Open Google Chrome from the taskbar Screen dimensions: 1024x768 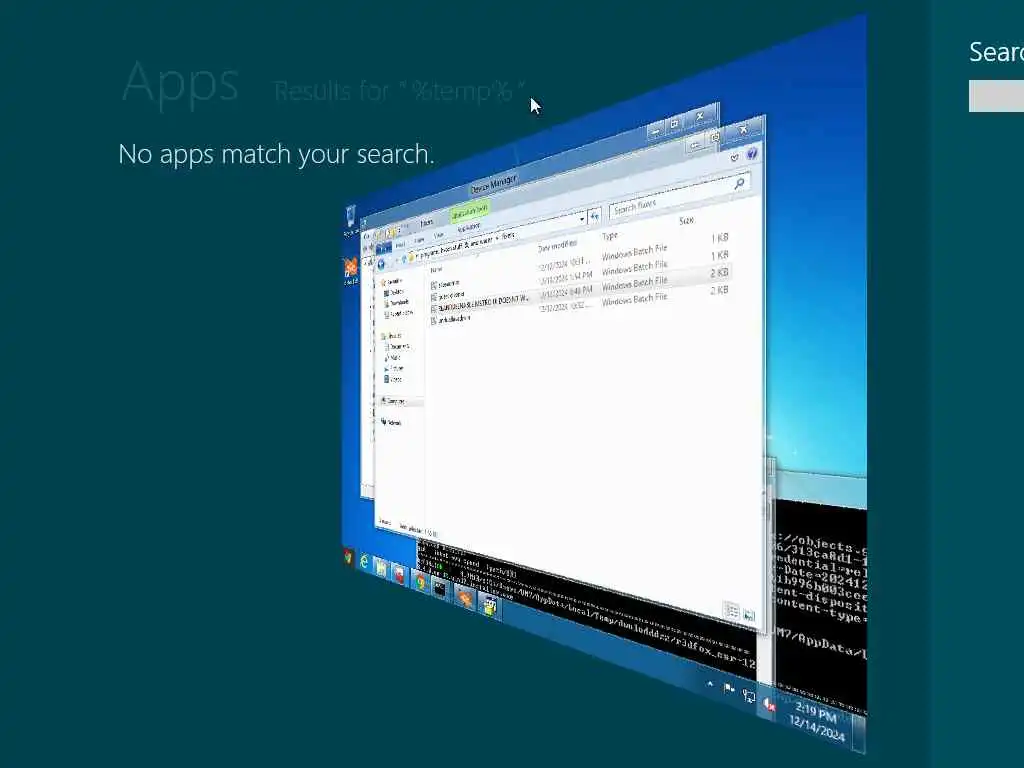pyautogui.click(x=421, y=581)
